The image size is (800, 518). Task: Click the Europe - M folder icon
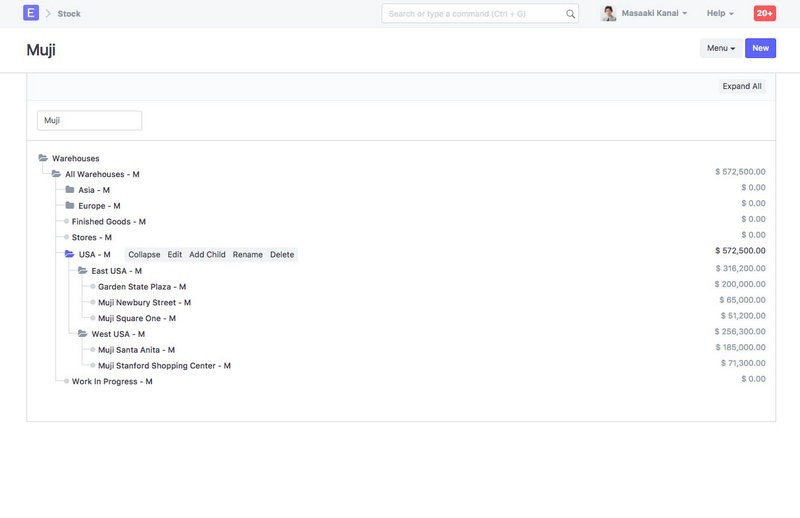70,206
